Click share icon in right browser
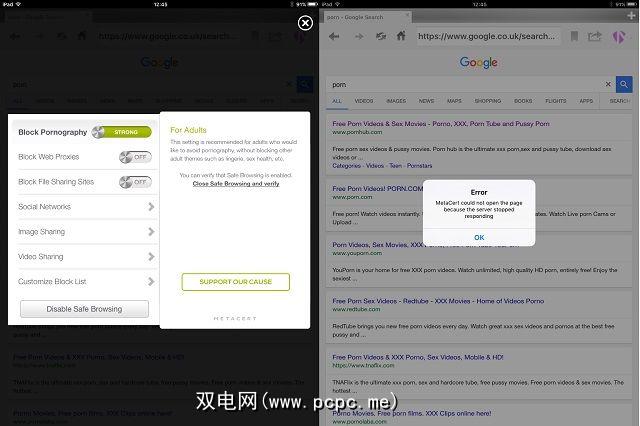 (595, 36)
